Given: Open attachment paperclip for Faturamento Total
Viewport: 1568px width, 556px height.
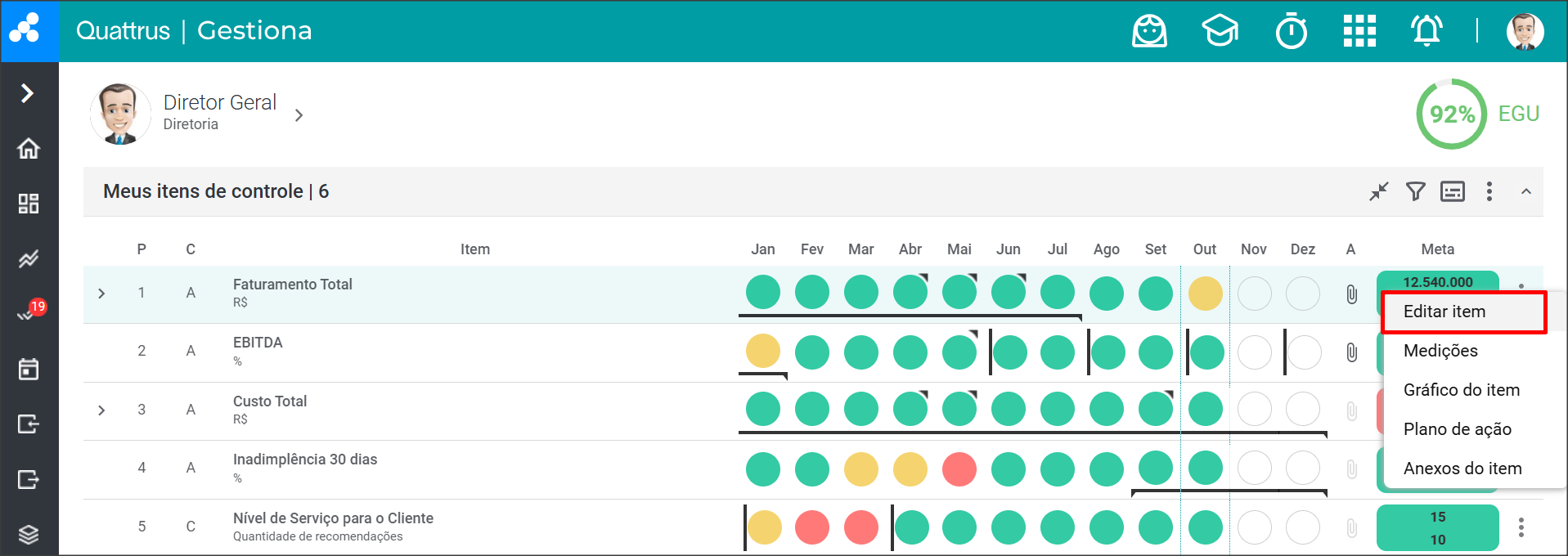Looking at the screenshot, I should tap(1351, 294).
